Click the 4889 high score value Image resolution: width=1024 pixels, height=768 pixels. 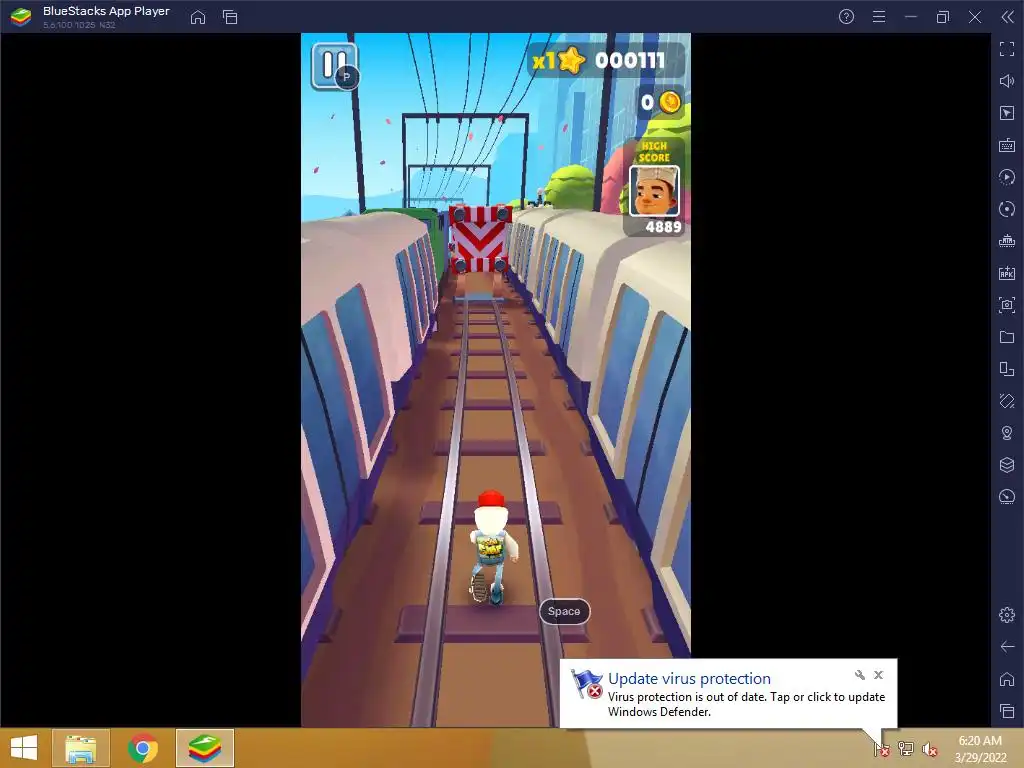coord(664,227)
